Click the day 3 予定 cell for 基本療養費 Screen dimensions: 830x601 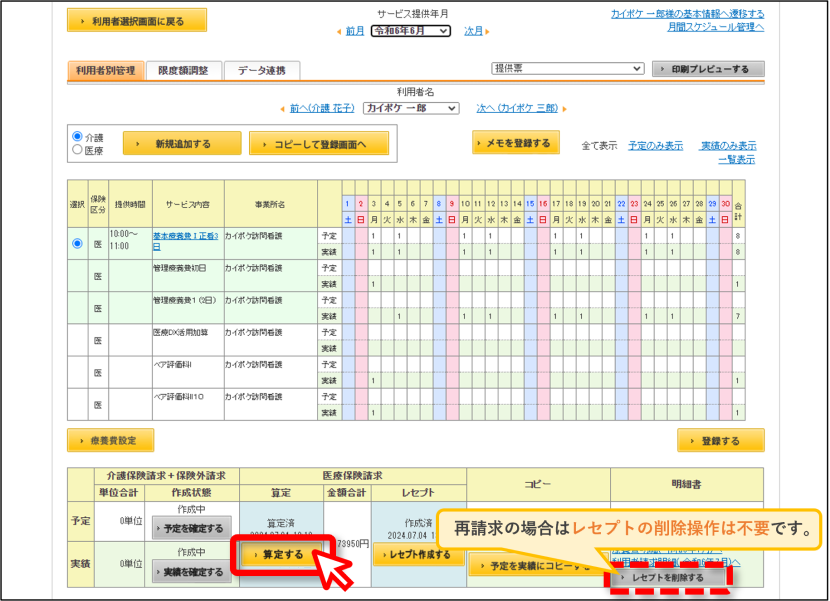374,236
